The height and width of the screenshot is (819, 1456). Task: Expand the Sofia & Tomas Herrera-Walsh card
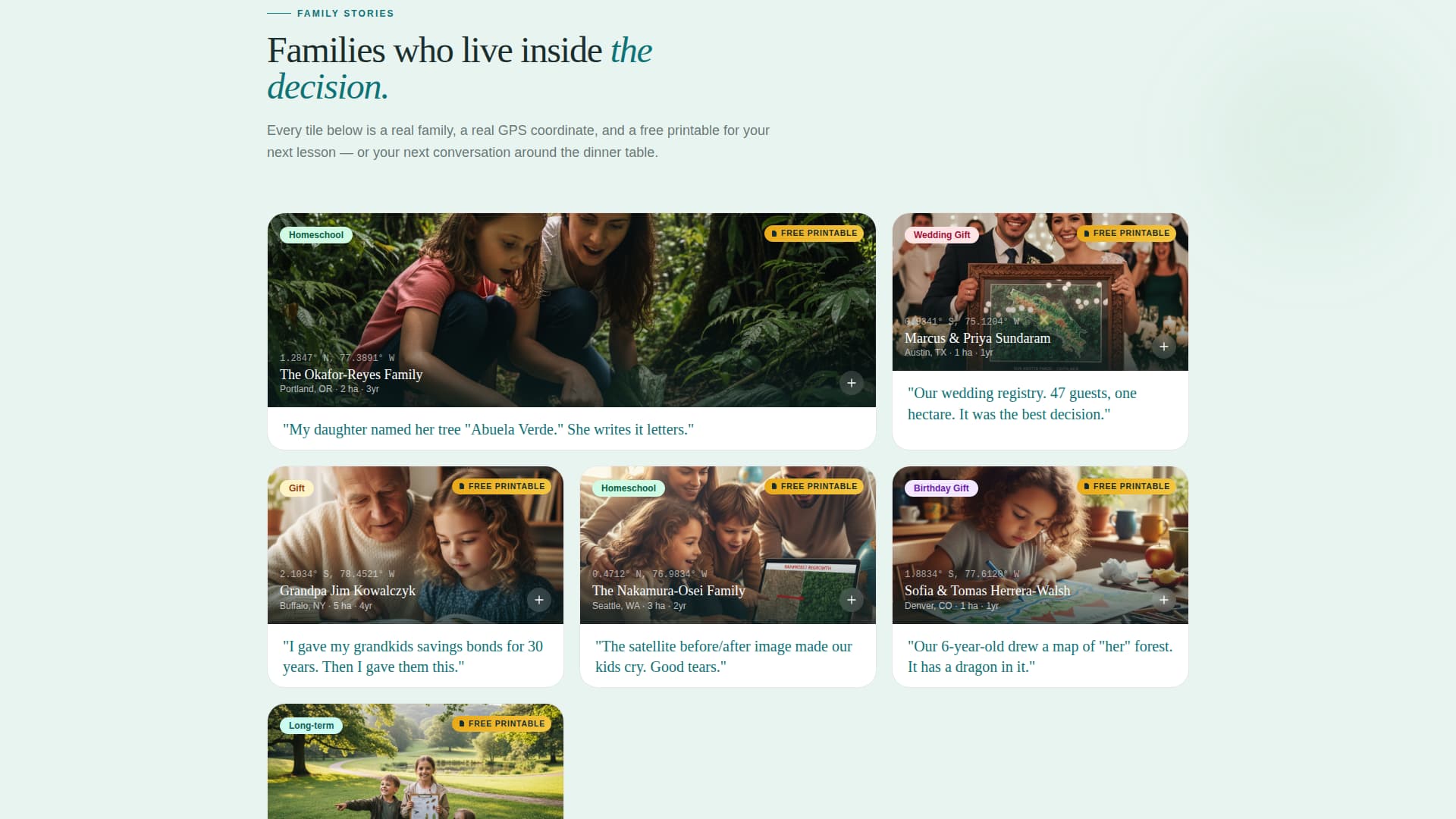(1163, 599)
